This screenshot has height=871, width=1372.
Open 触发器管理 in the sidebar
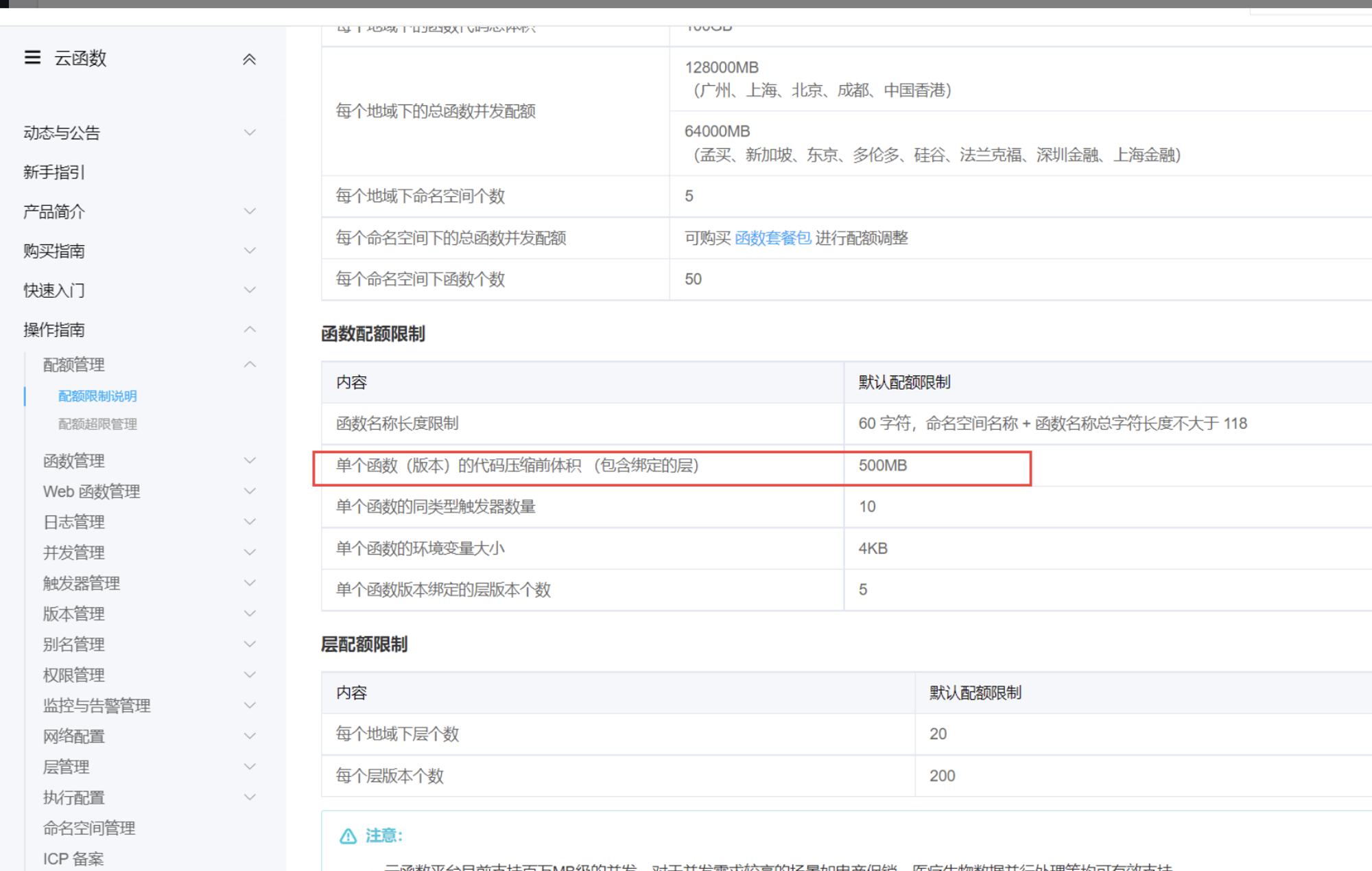(82, 583)
